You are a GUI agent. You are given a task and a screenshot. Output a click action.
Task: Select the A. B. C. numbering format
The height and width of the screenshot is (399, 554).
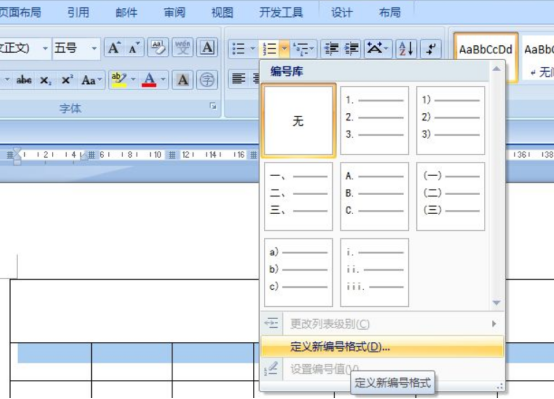pyautogui.click(x=375, y=196)
